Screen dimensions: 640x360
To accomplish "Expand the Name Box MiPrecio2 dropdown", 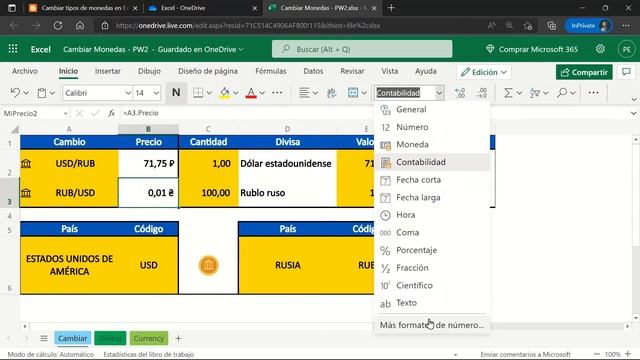I will (x=65, y=113).
